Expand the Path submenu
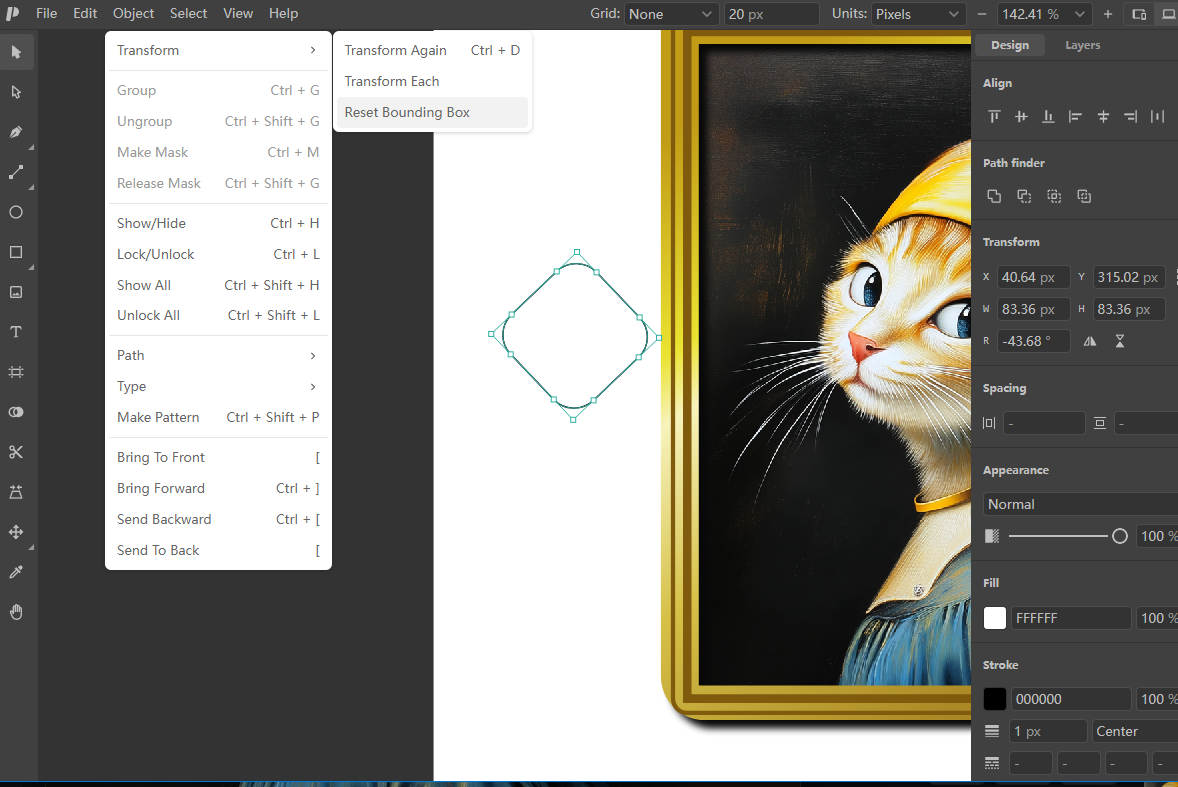 [x=218, y=355]
